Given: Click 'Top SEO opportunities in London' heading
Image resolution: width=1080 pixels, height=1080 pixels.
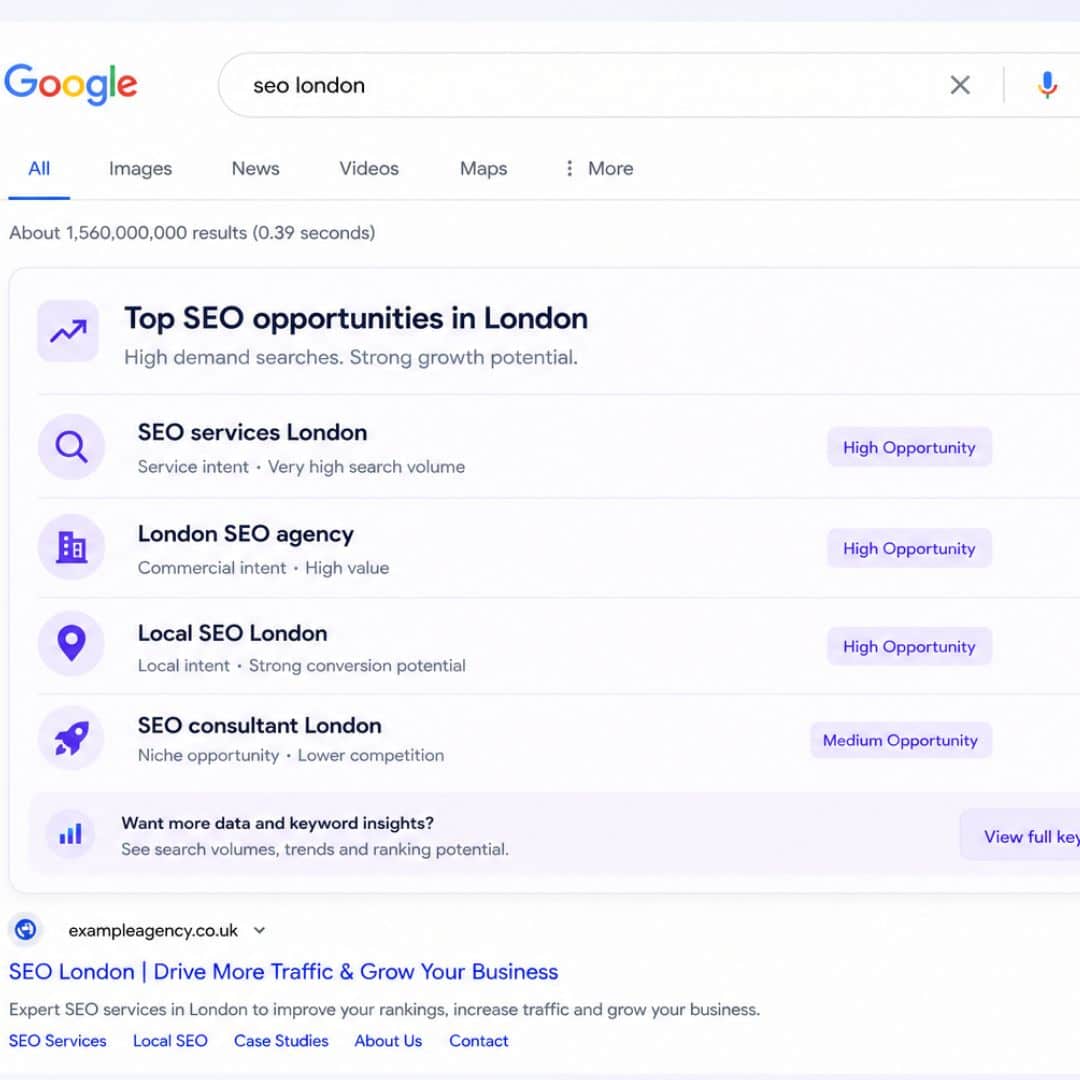Looking at the screenshot, I should [x=355, y=318].
